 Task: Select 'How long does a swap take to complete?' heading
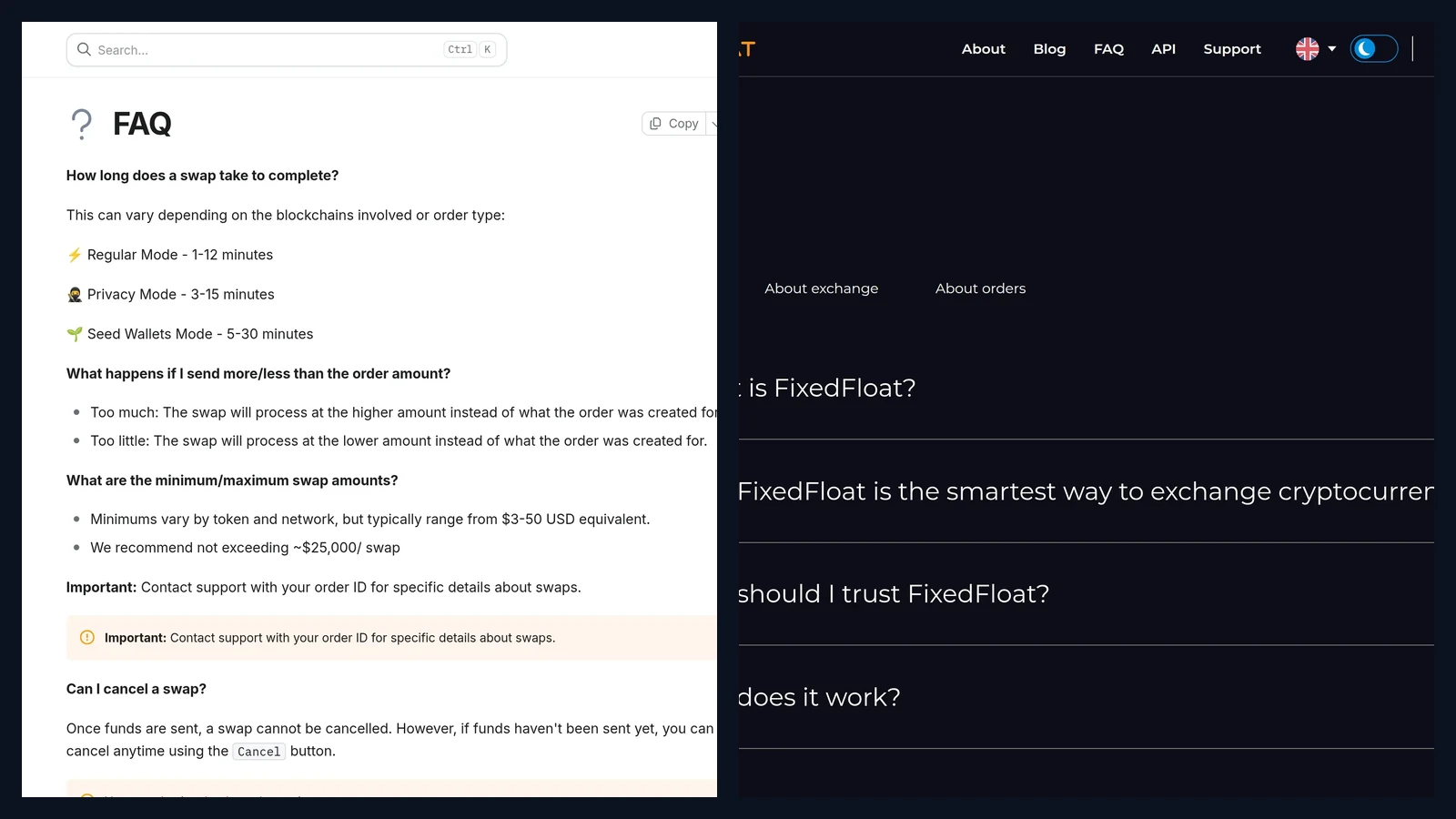tap(202, 176)
